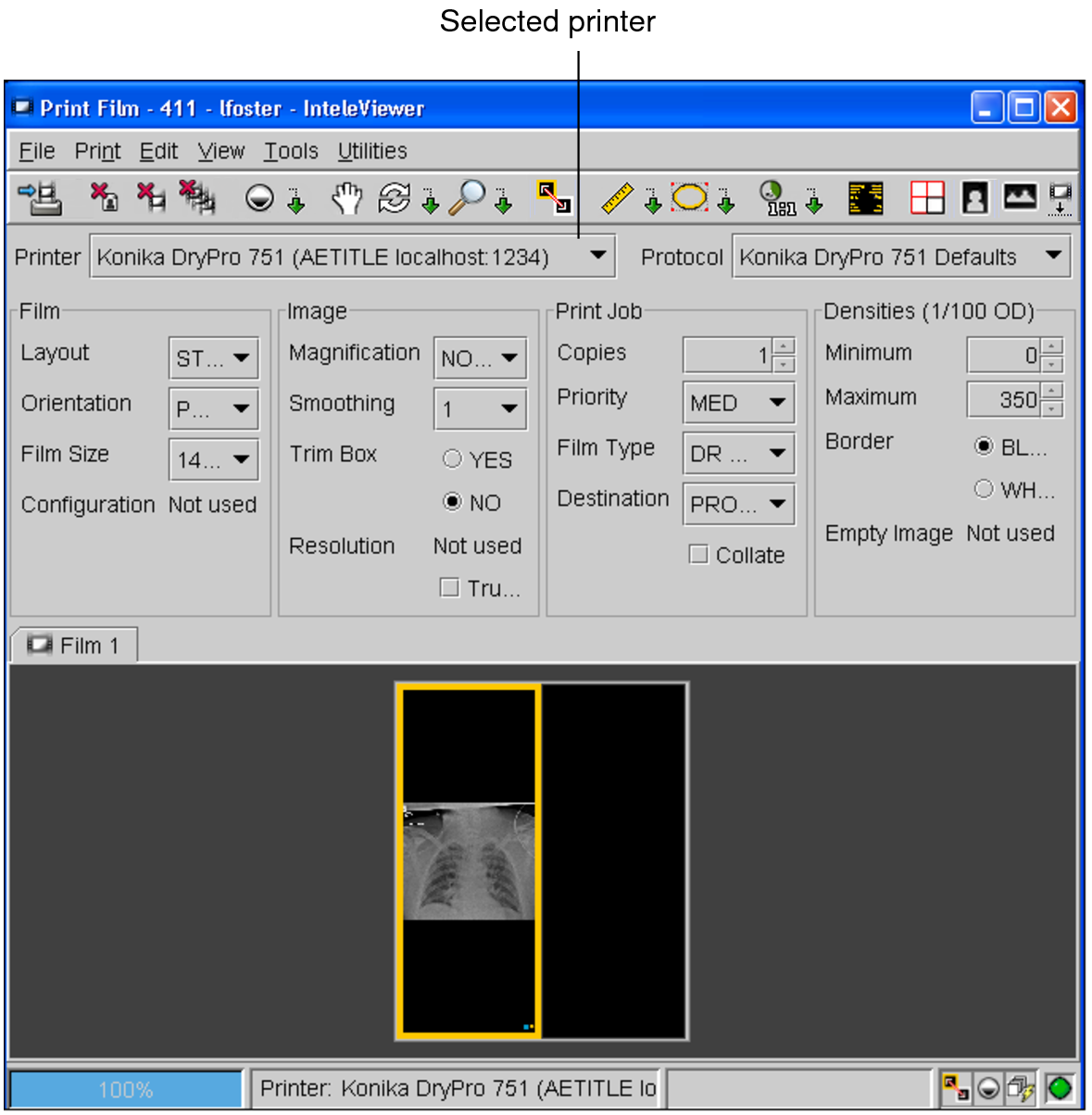Select the pan hand tool
Image resolution: width=1092 pixels, height=1115 pixels.
point(347,198)
